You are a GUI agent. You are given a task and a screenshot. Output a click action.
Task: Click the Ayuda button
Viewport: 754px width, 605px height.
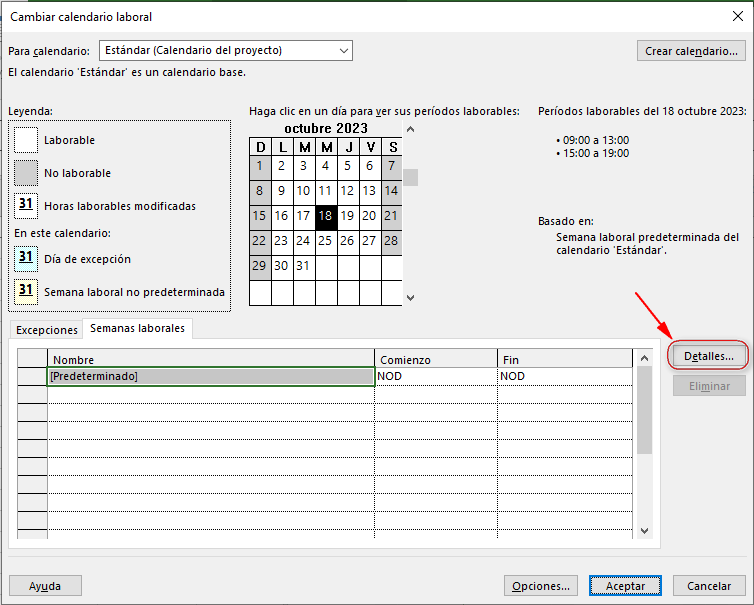tap(45, 586)
